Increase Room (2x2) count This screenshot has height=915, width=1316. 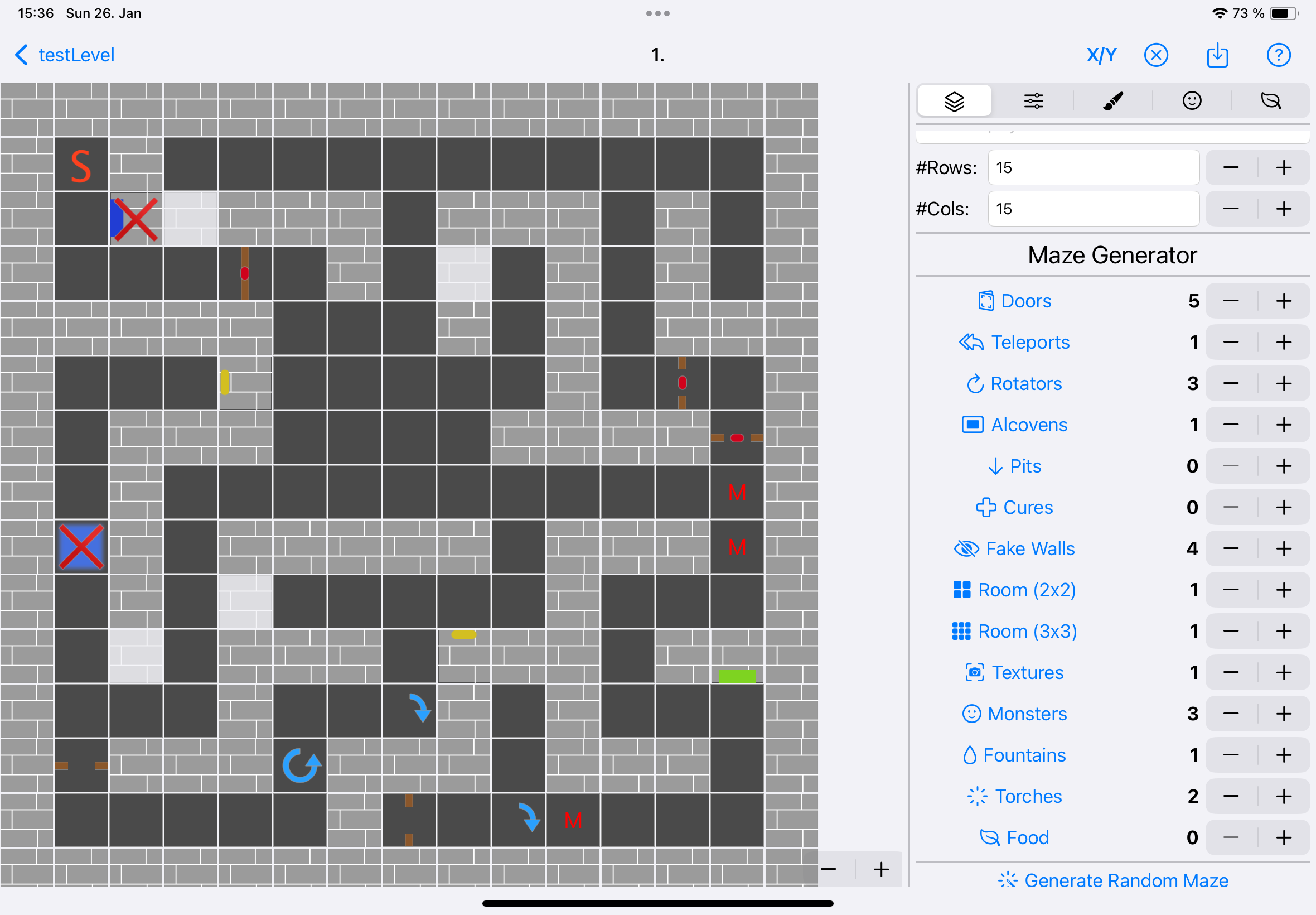coord(1284,590)
